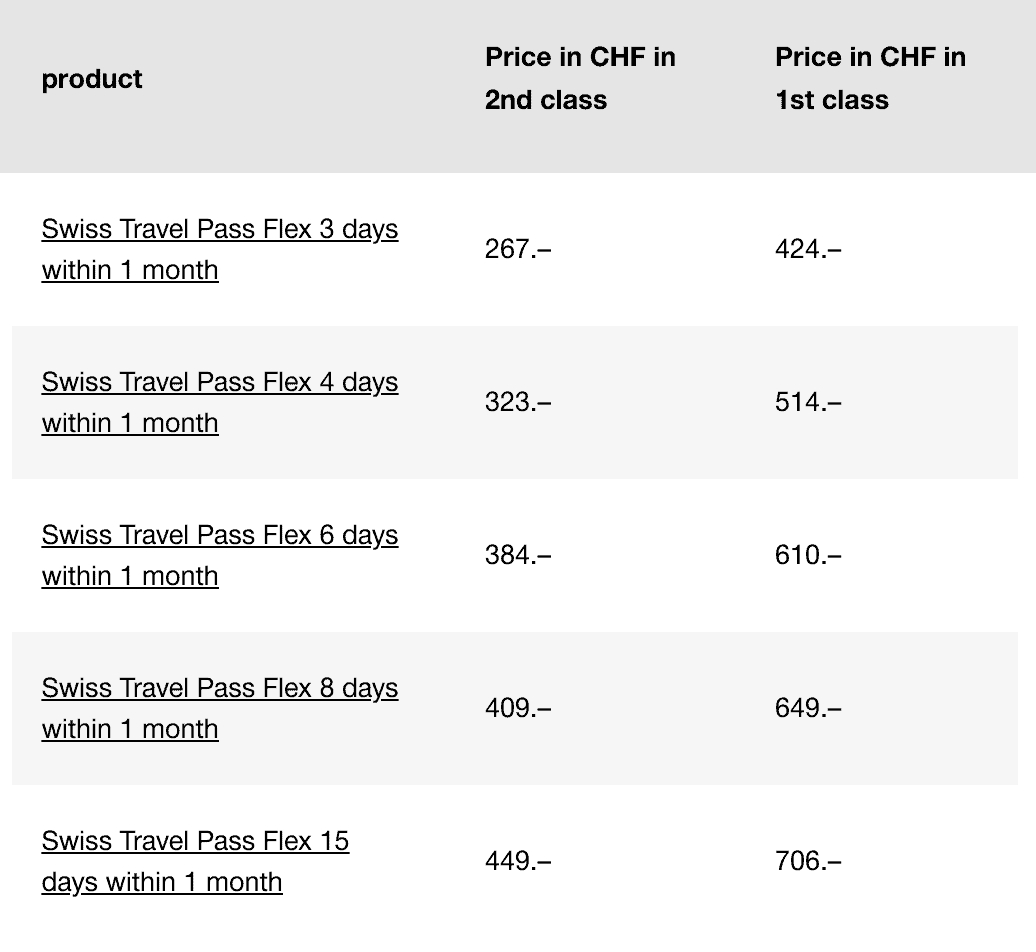Screen dimensions: 1036x952
Task: Click 'Price in CHF in 2nd class' header
Action: 580,78
